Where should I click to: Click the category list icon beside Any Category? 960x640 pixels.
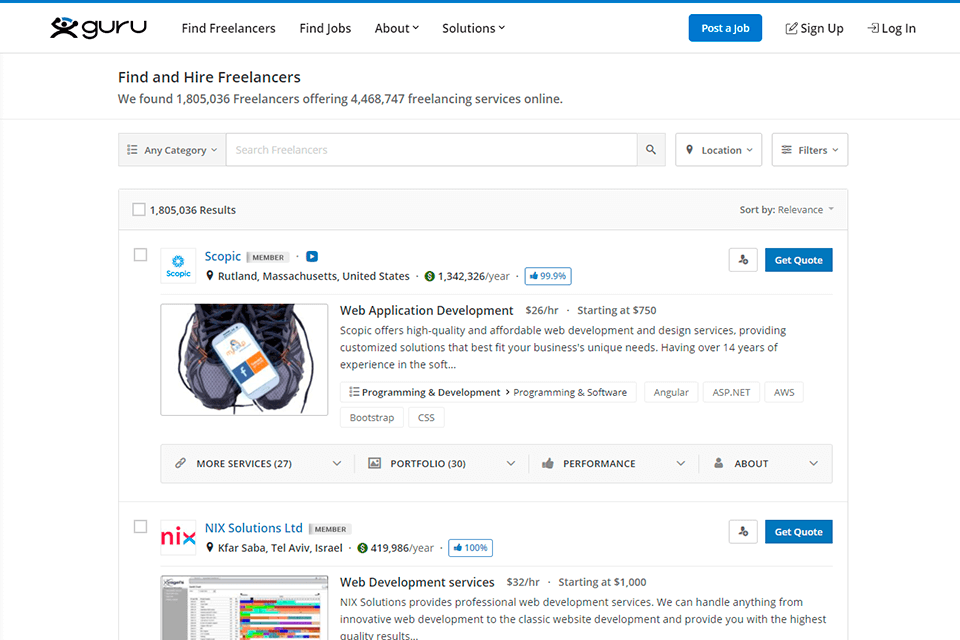click(x=132, y=149)
